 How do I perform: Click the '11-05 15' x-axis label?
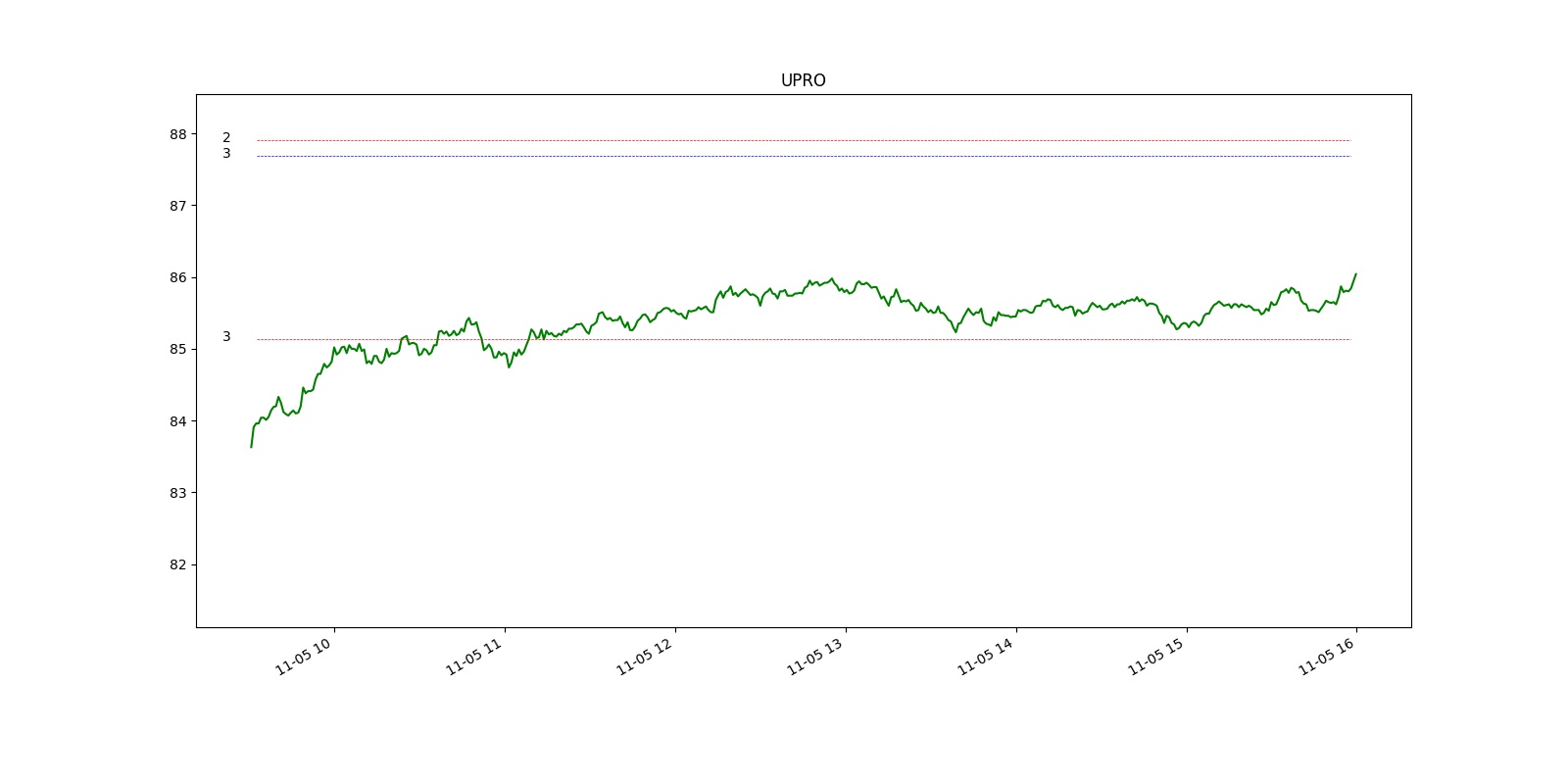point(1157,656)
